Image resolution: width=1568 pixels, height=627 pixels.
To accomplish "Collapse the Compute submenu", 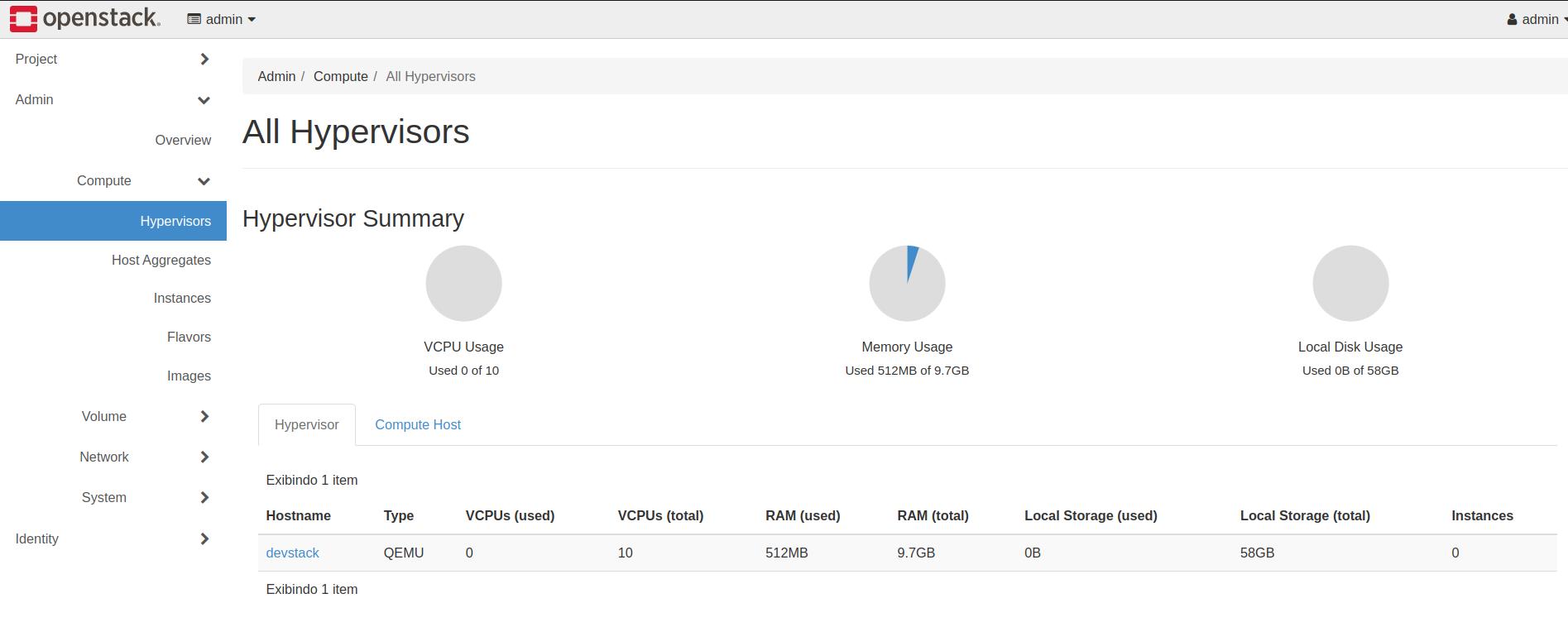I will click(143, 181).
